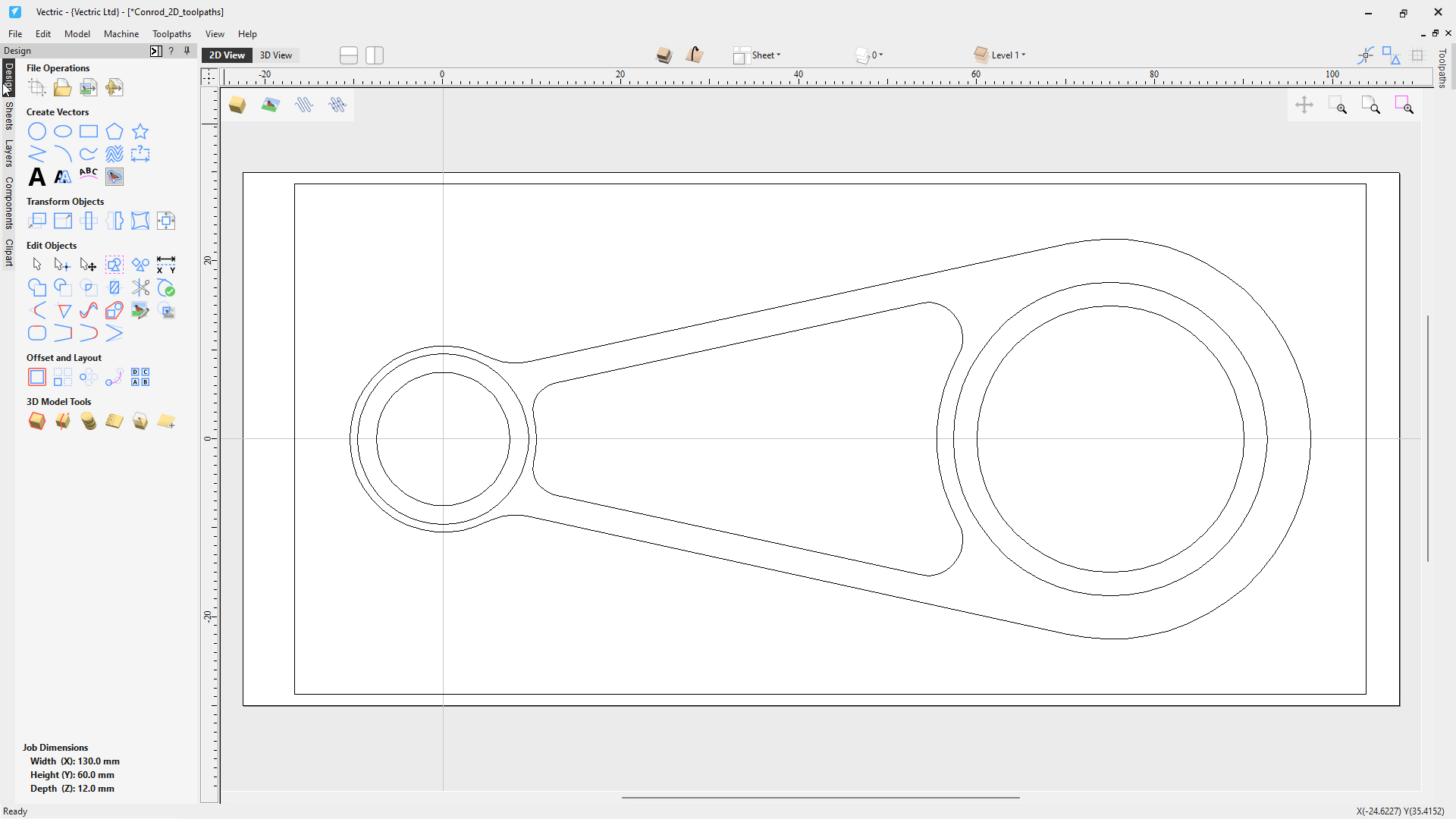Image resolution: width=1456 pixels, height=819 pixels.
Task: Open the layer 0 dropdown
Action: 877,55
